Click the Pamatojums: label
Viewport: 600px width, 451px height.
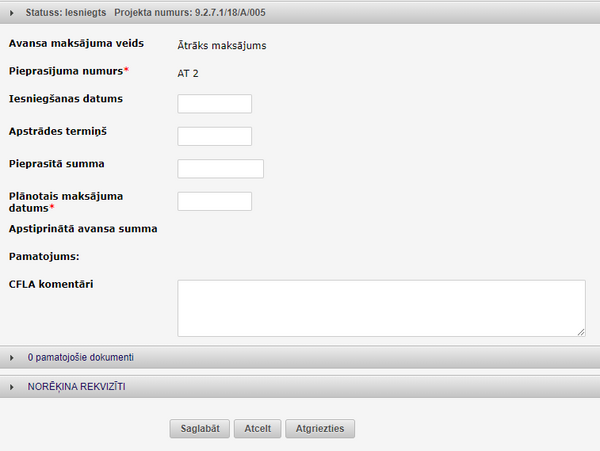(44, 256)
